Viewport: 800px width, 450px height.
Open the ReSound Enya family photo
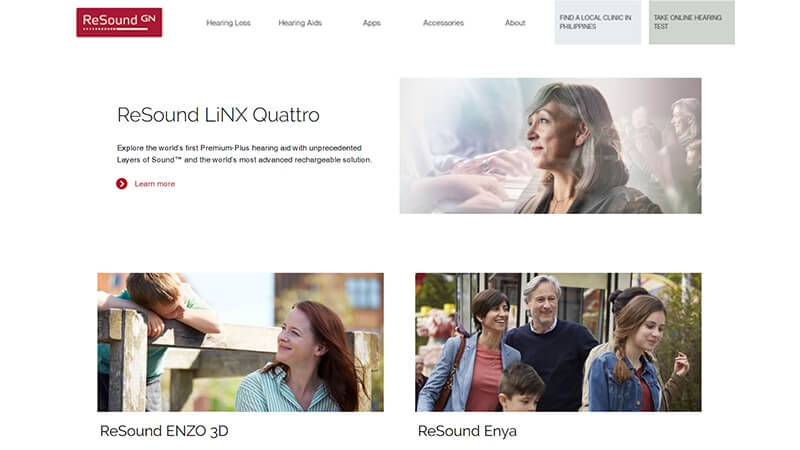tap(558, 342)
